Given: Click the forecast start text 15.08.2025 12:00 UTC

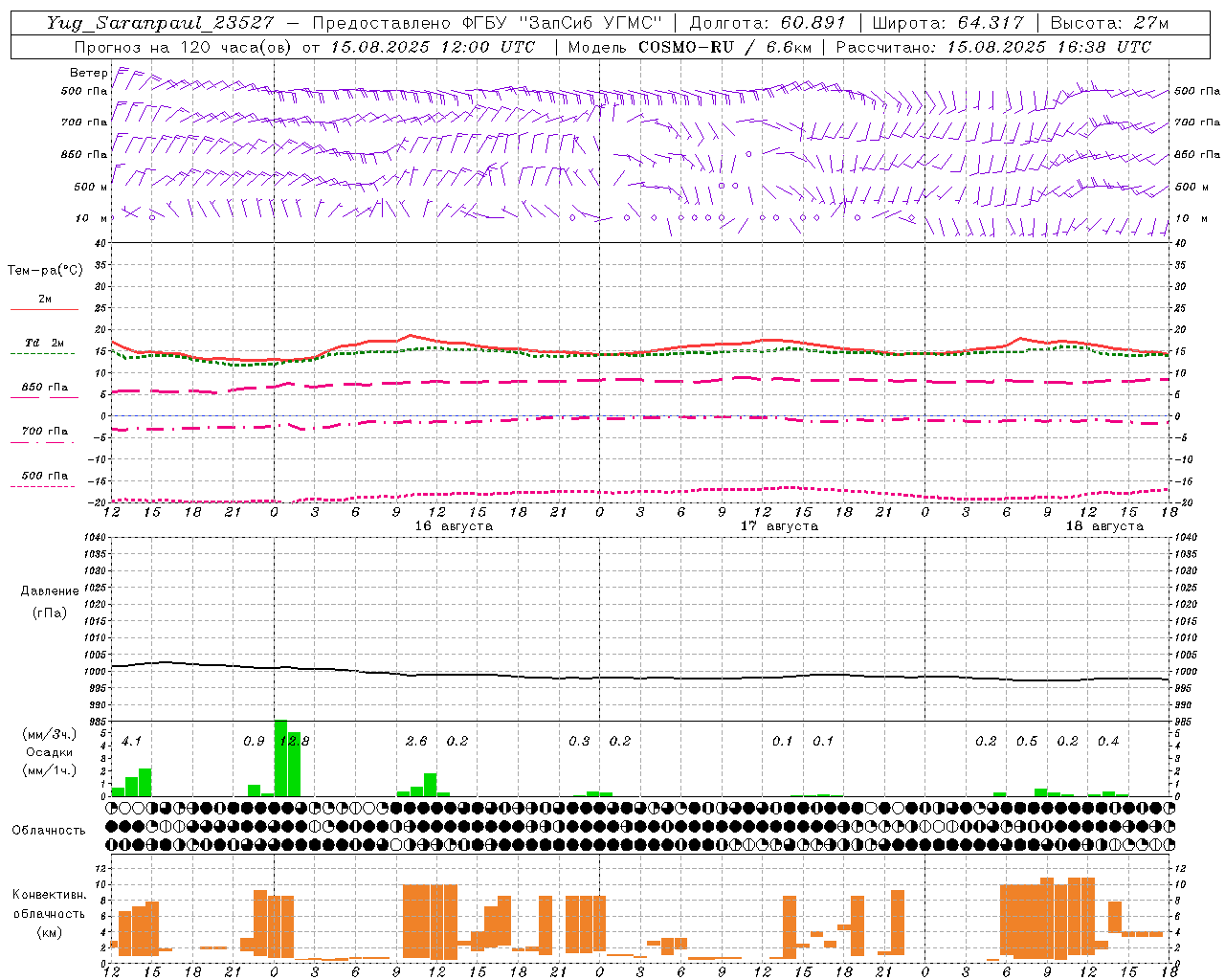Looking at the screenshot, I should click(x=433, y=47).
